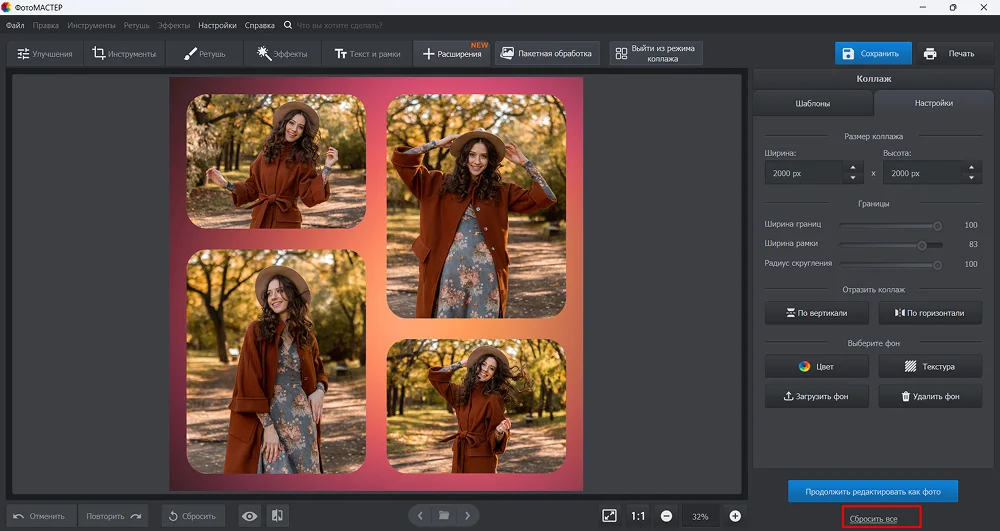Open the folder browser icon

point(444,516)
